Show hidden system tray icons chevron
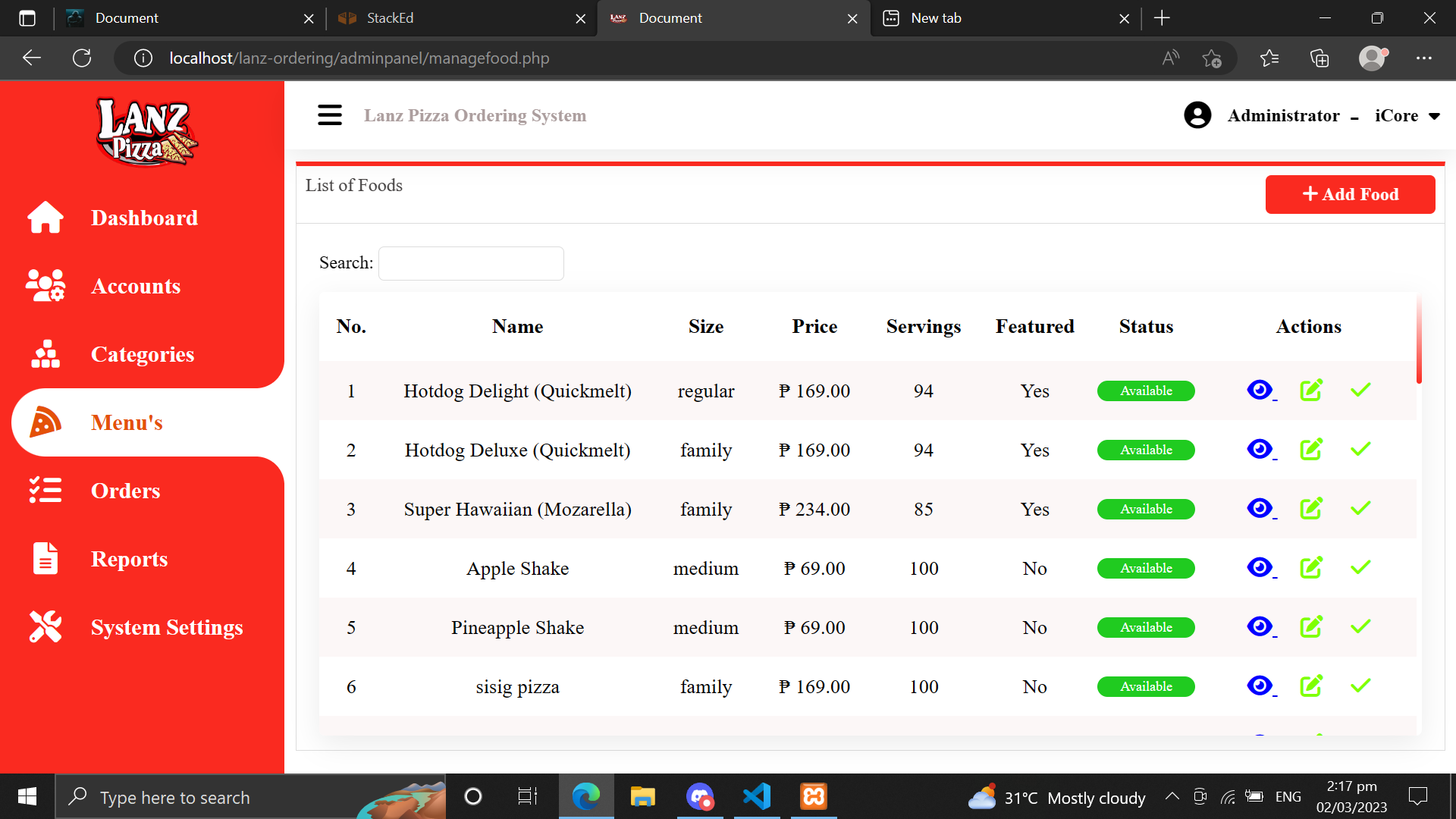The image size is (1456, 819). click(1172, 796)
